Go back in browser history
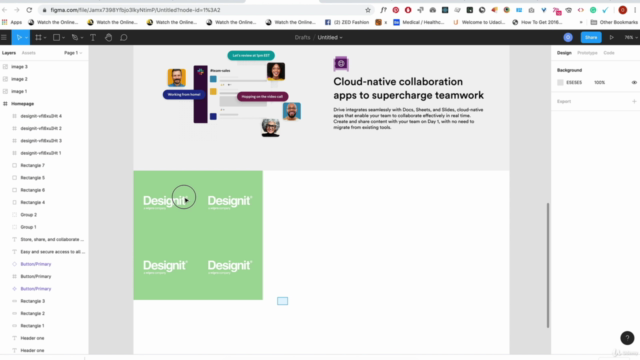The height and width of the screenshot is (360, 640). pos(5,10)
